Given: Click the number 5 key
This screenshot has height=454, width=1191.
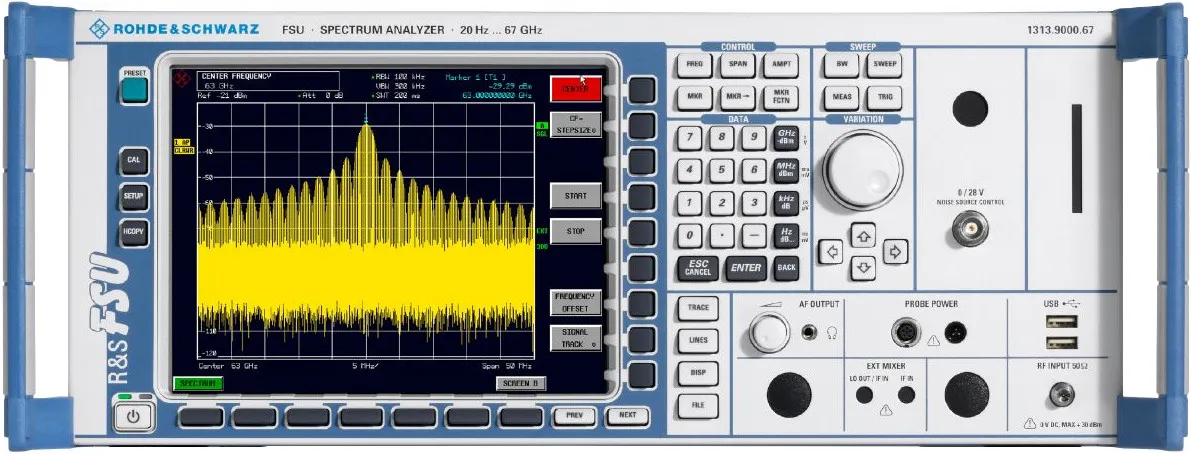Looking at the screenshot, I should [x=722, y=170].
